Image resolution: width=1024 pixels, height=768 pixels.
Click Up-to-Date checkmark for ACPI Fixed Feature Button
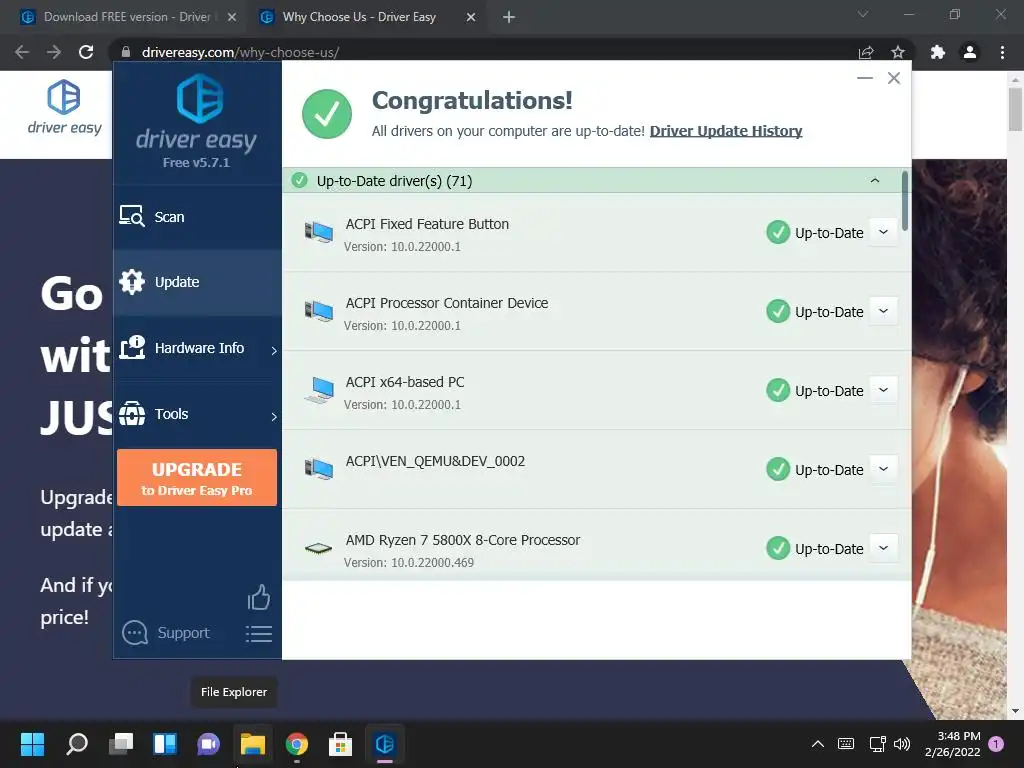coord(778,232)
